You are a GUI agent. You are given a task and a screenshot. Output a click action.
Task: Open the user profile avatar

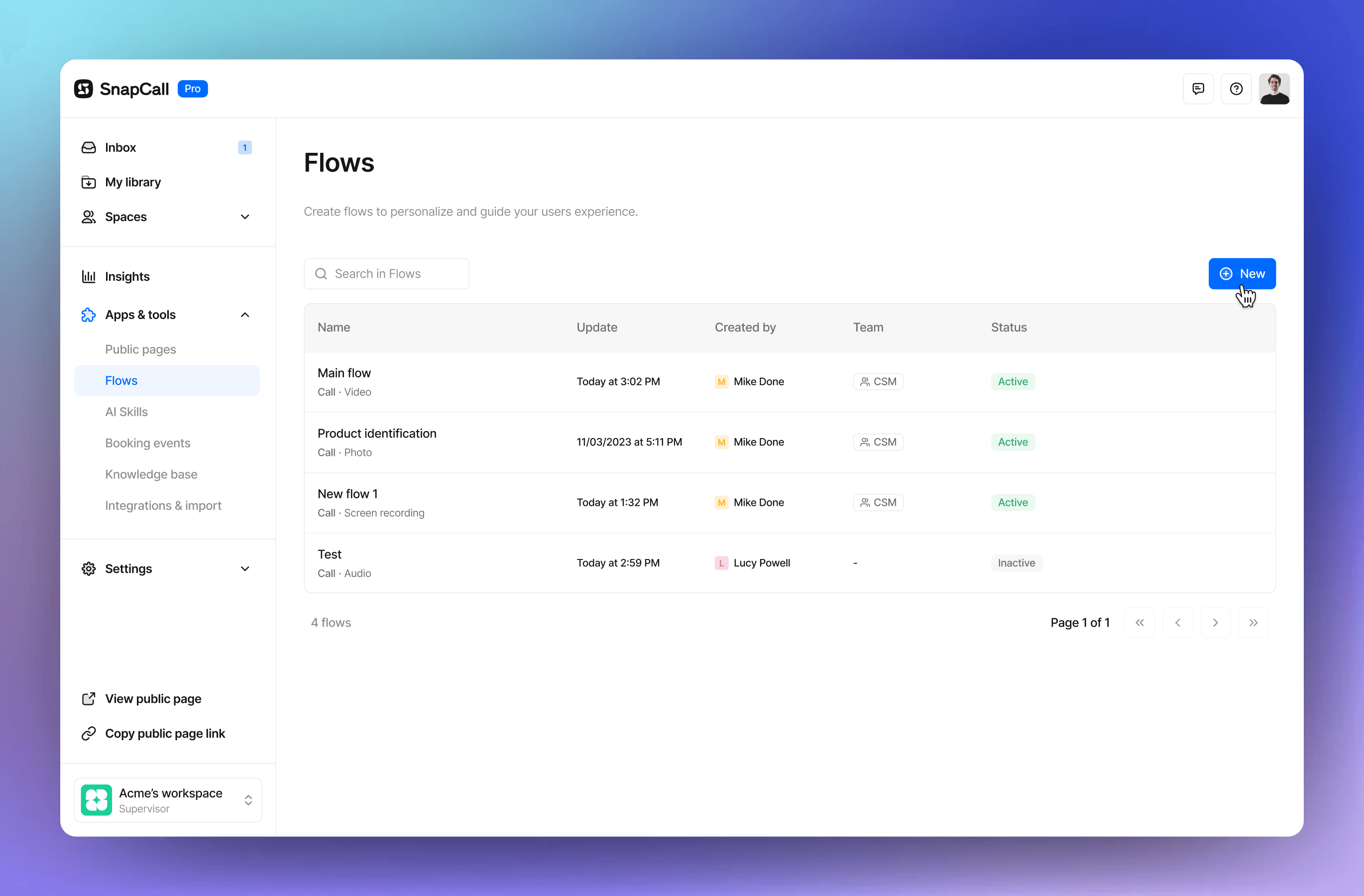(x=1273, y=89)
